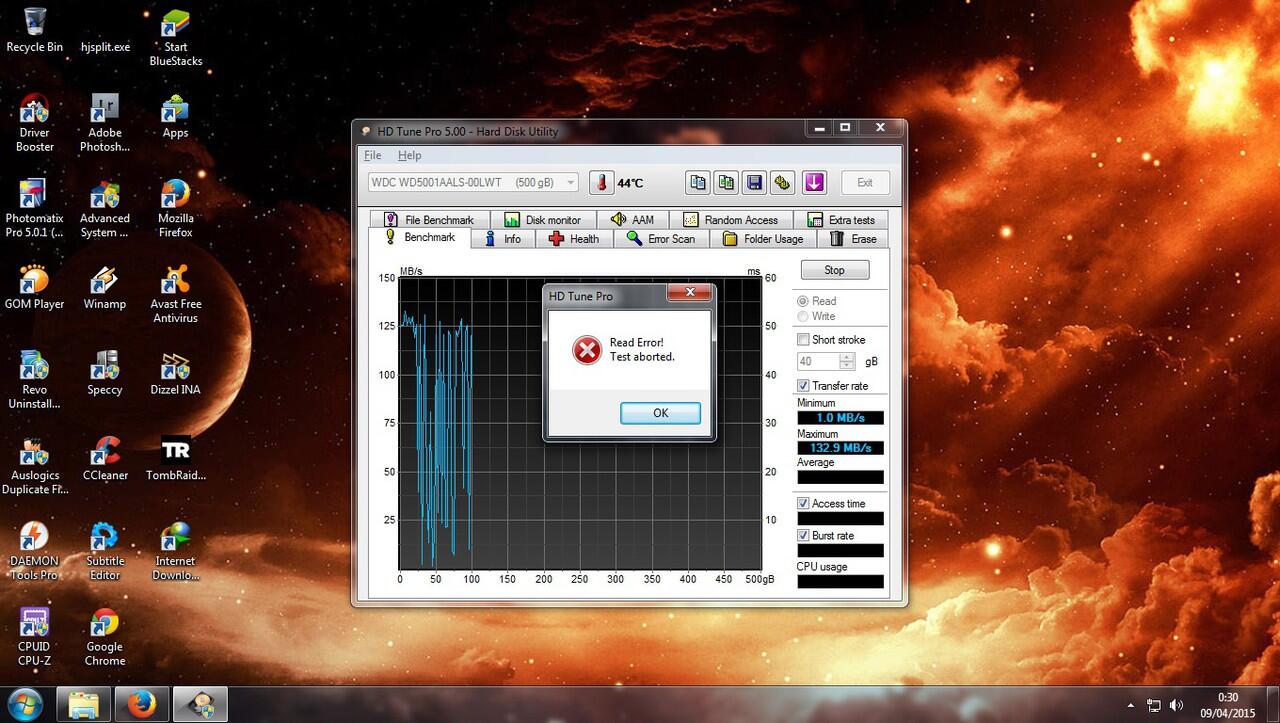1280x723 pixels.
Task: Open Firefox from the taskbar
Action: tap(142, 705)
